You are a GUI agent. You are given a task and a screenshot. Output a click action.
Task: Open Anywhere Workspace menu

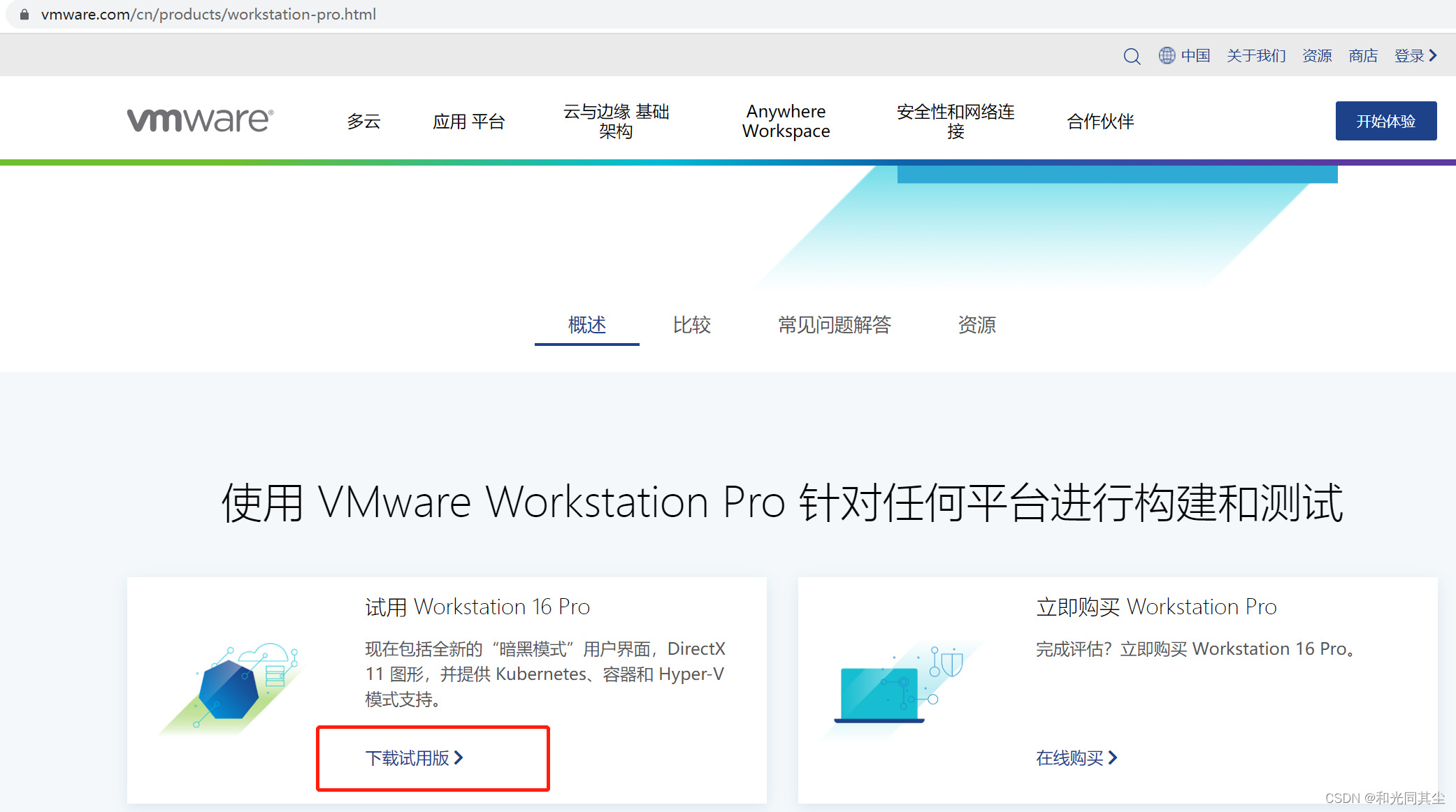(x=786, y=121)
